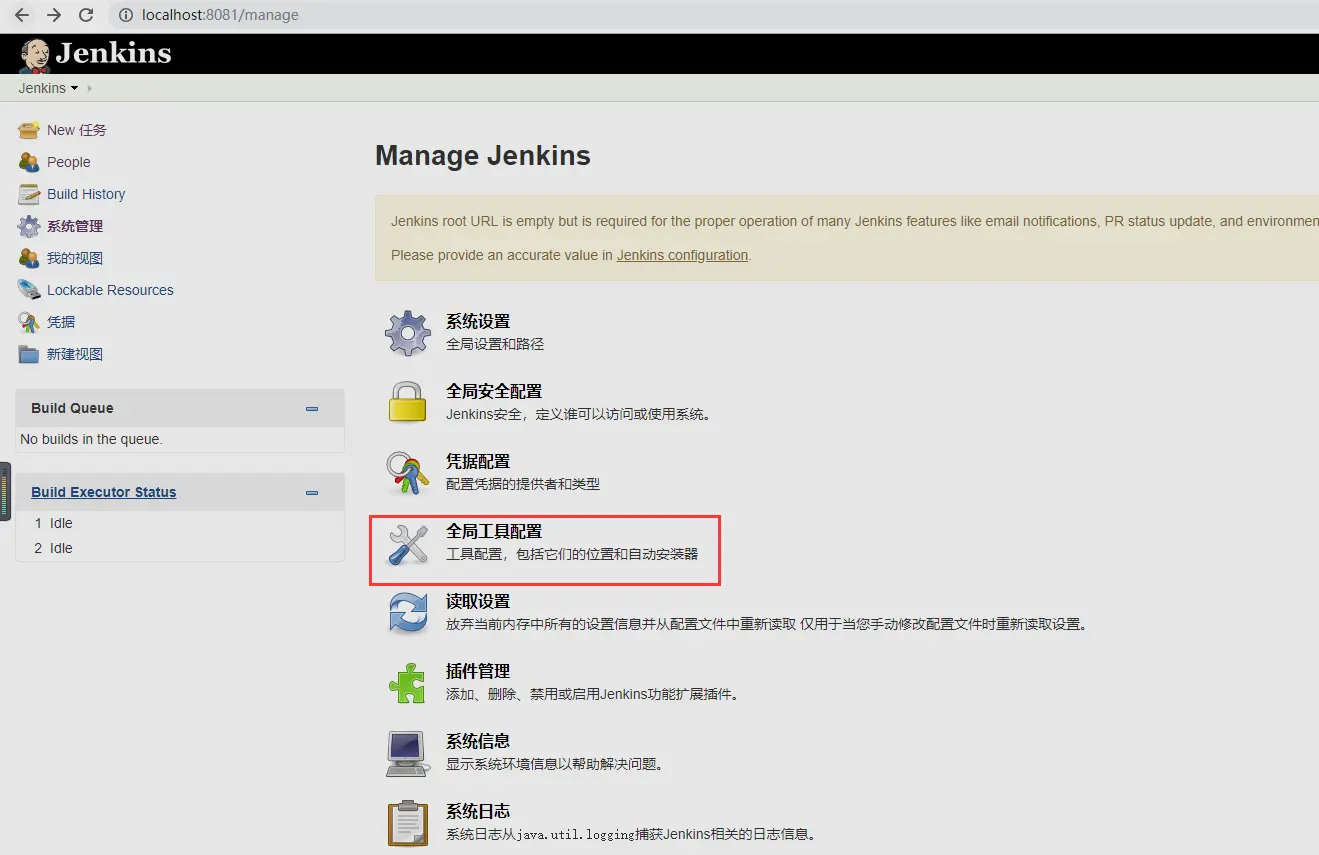Open 新建视图 from the sidebar
The width and height of the screenshot is (1319, 855).
[x=75, y=354]
